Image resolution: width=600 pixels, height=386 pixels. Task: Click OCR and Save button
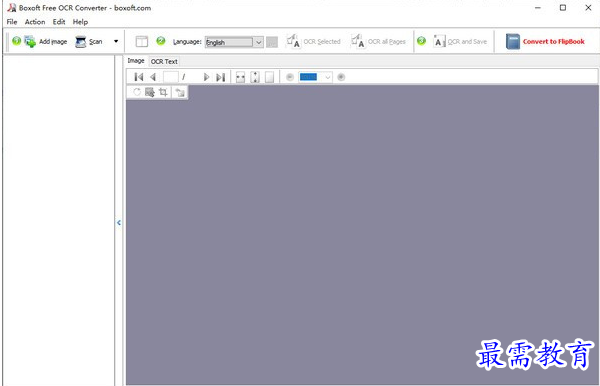[x=460, y=41]
